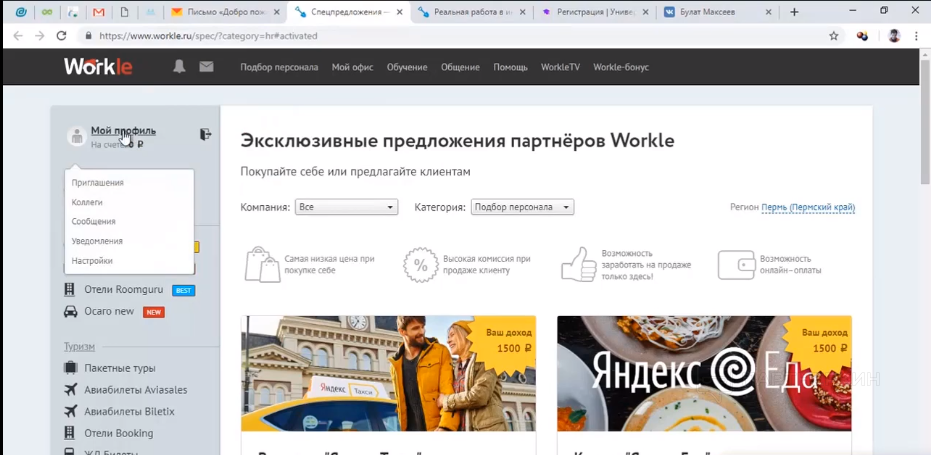Open Обучение in the top menu
This screenshot has width=931, height=455.
[407, 67]
